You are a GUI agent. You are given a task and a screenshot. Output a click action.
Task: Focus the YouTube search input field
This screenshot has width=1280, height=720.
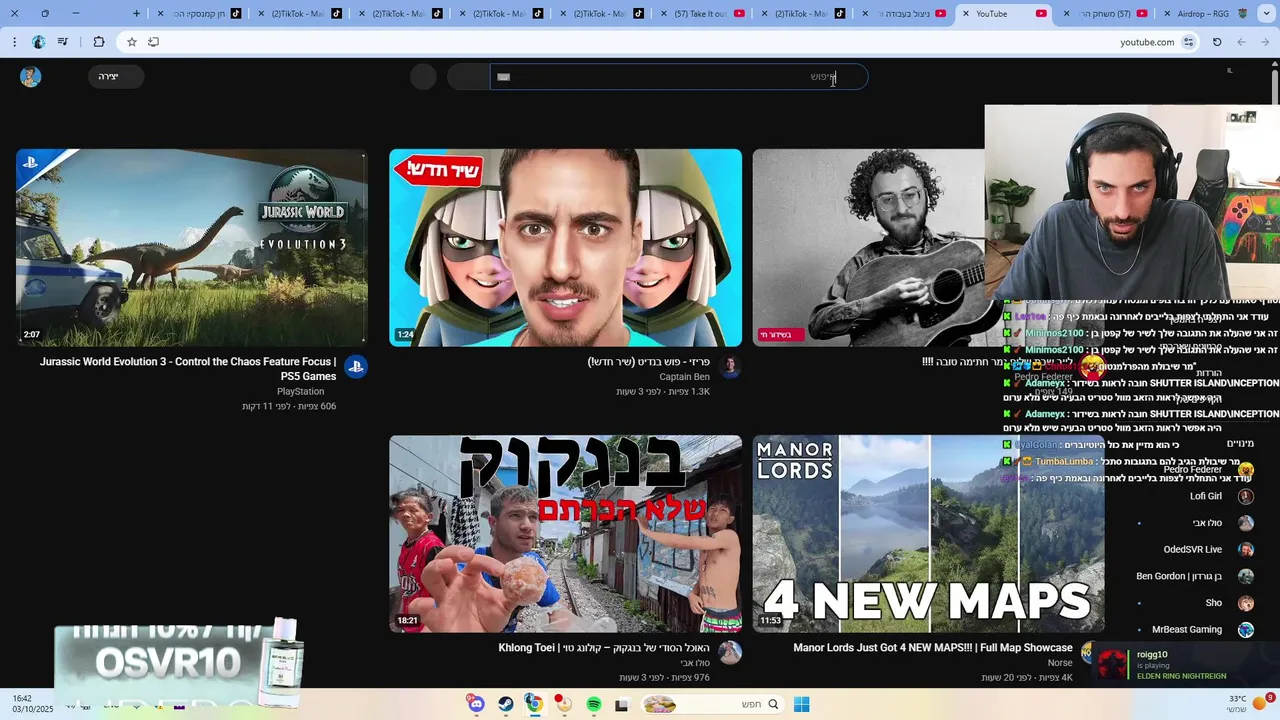point(679,77)
